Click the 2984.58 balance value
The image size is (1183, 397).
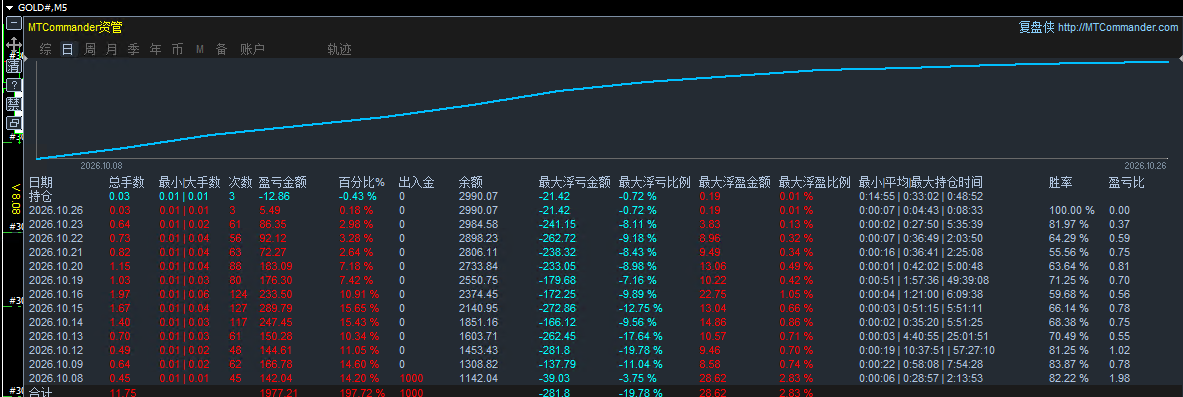[x=478, y=224]
